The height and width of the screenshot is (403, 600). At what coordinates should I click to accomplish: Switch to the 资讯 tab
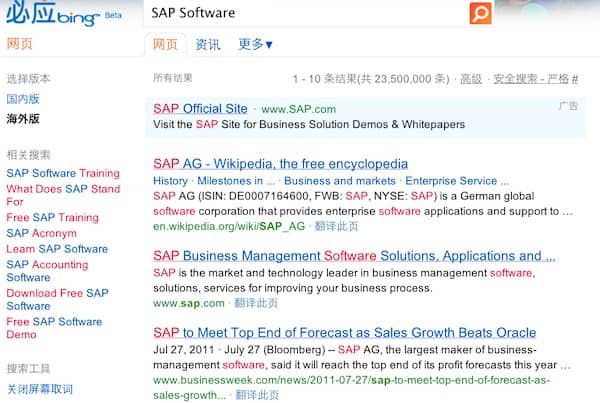[x=208, y=44]
